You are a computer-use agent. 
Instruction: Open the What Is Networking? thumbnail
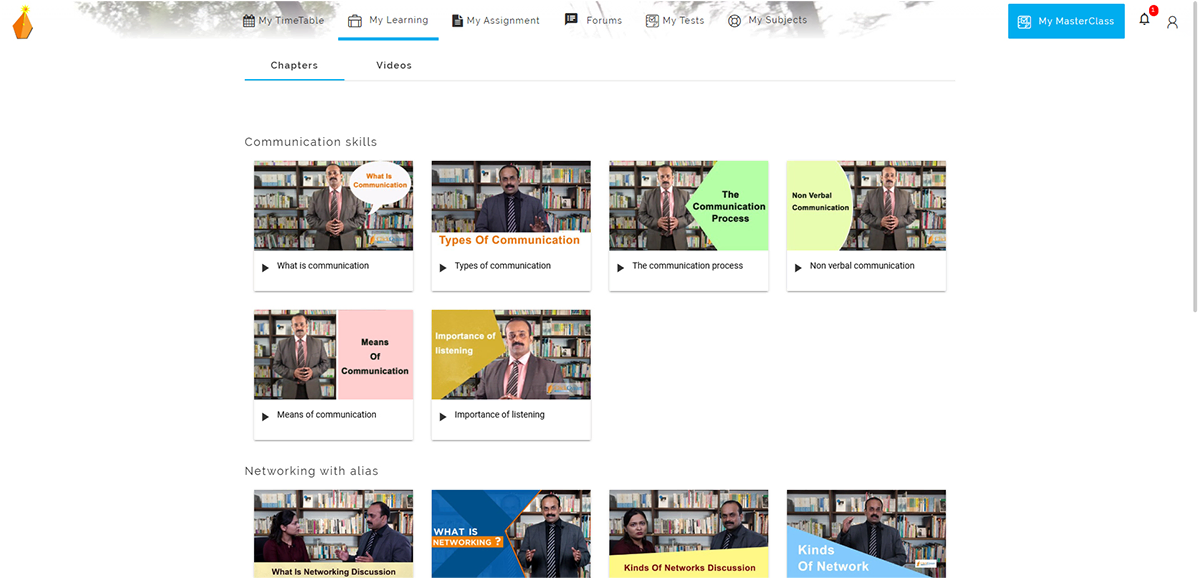coord(511,533)
